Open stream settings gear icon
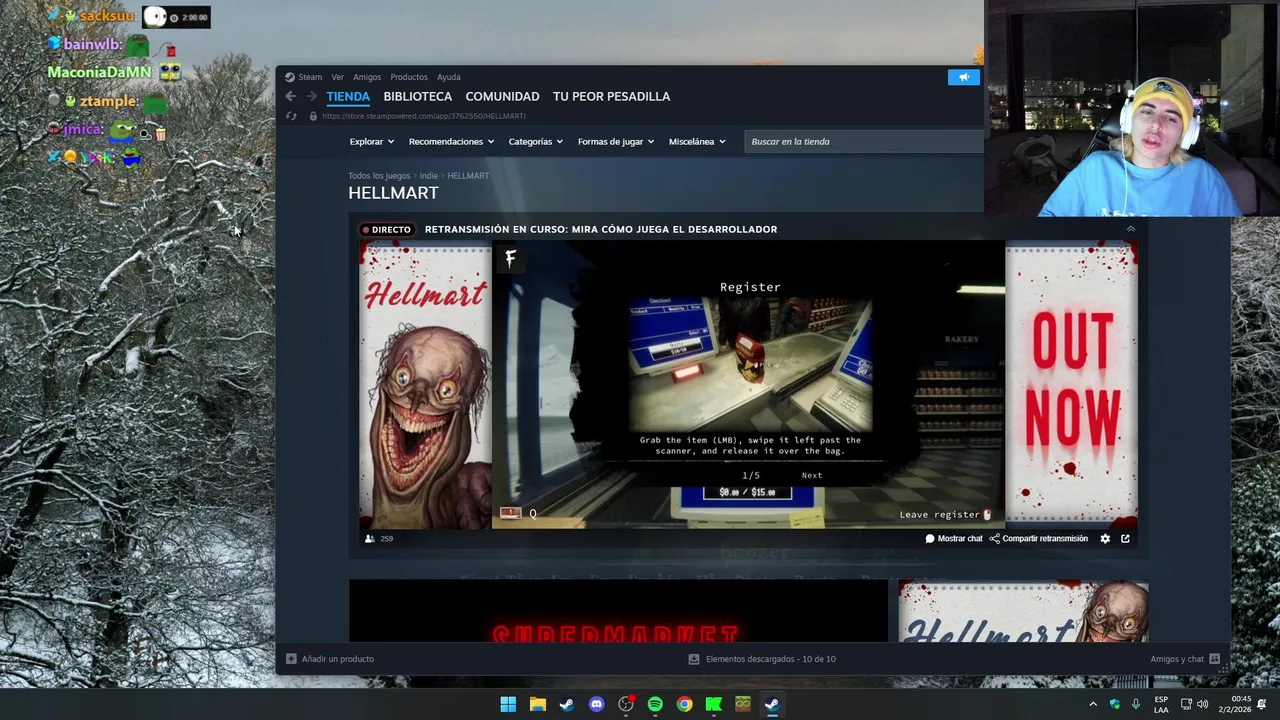This screenshot has height=720, width=1280. click(x=1105, y=539)
